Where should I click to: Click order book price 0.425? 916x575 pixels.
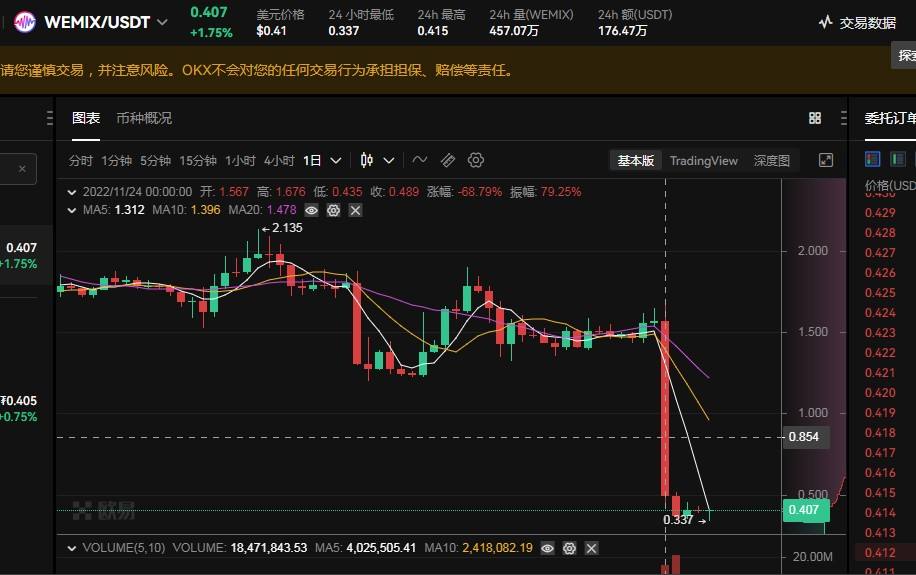point(880,293)
